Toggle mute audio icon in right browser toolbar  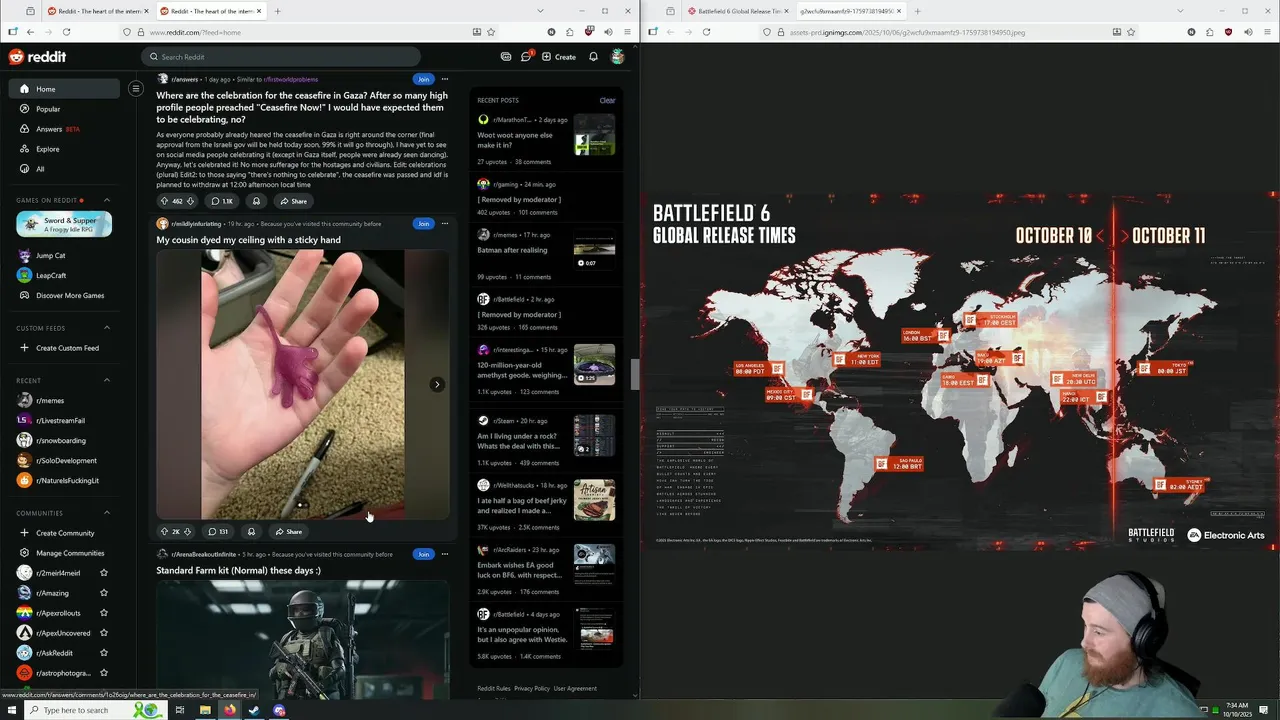1248,32
